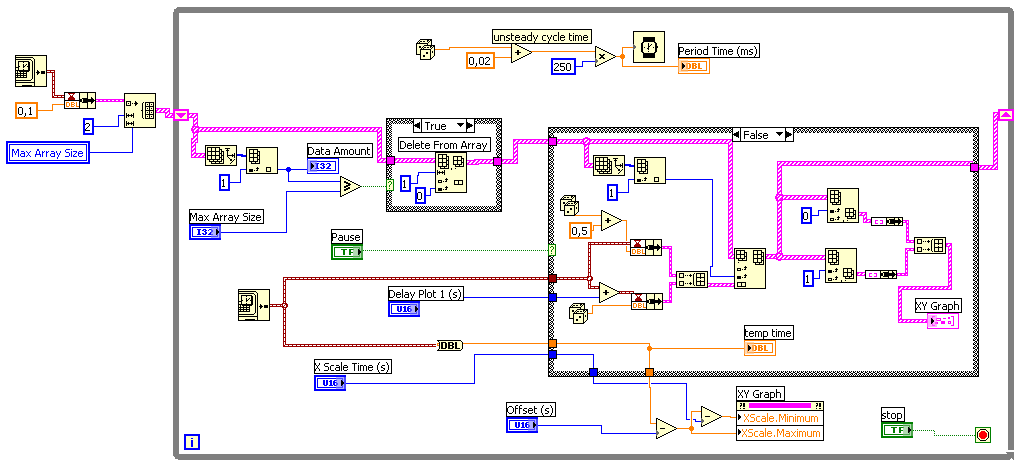1021x469 pixels.
Task: Click the To Double Precision conversion node
Action: click(x=450, y=345)
